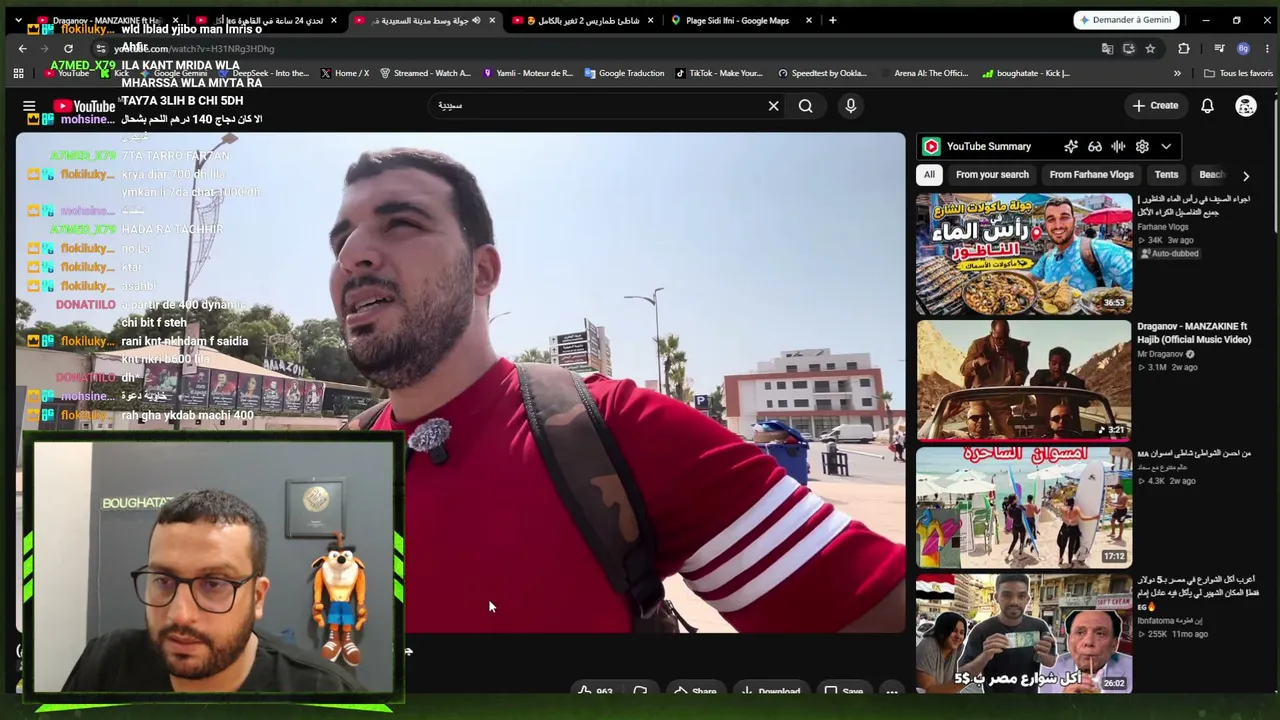The width and height of the screenshot is (1280, 720).
Task: Open the Streamed - Watch A... bookmark
Action: pyautogui.click(x=425, y=73)
